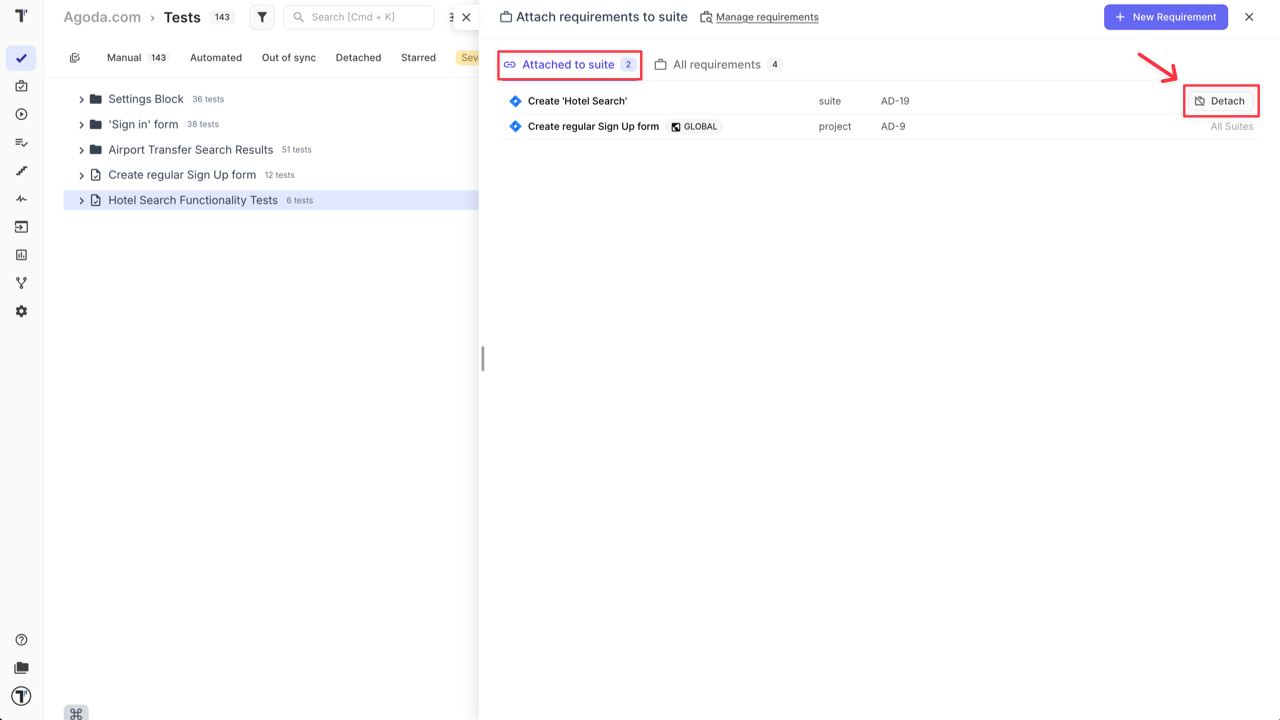Expand the 'Sign in' form folder

[x=82, y=125]
